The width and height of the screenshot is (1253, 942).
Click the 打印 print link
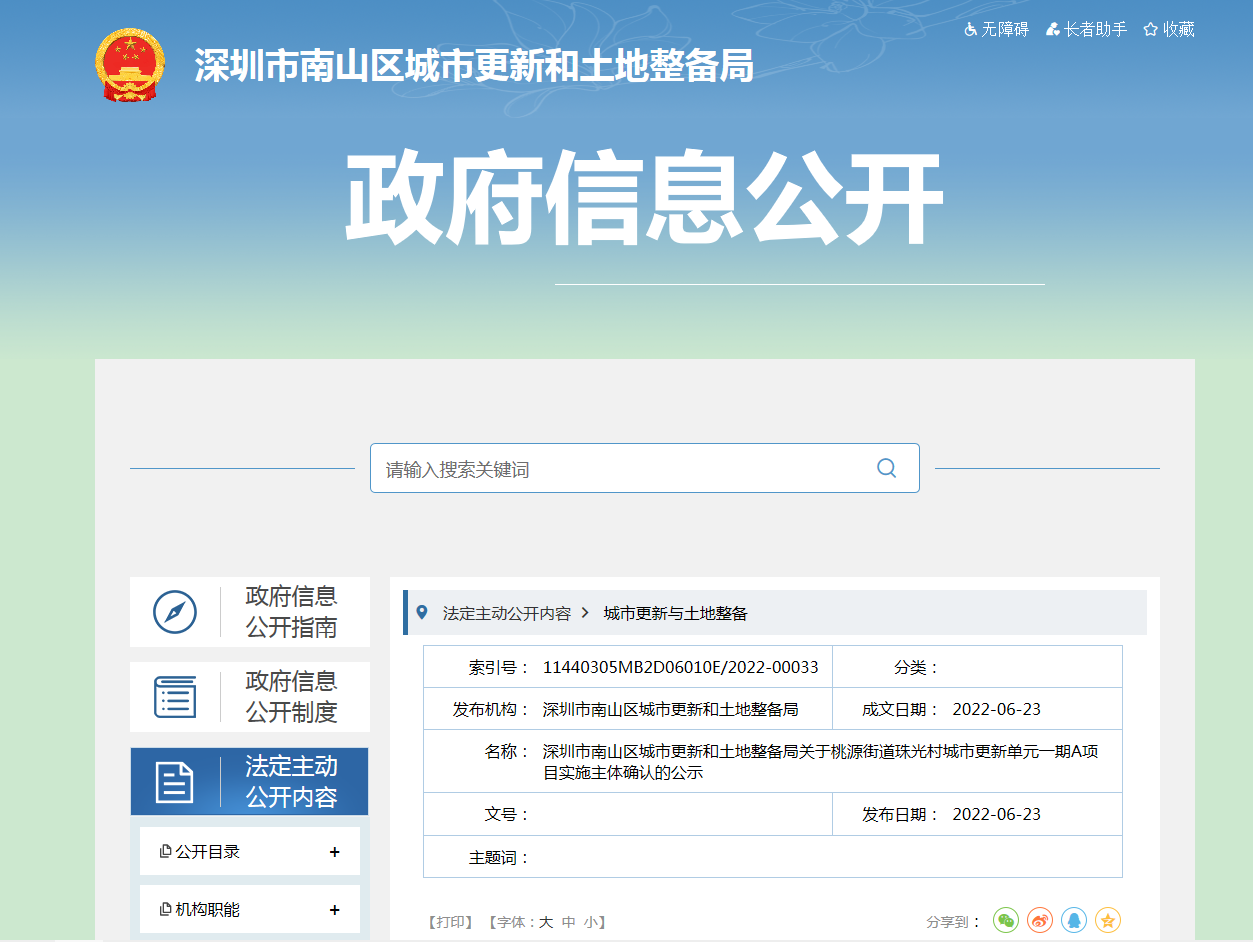click(x=451, y=922)
